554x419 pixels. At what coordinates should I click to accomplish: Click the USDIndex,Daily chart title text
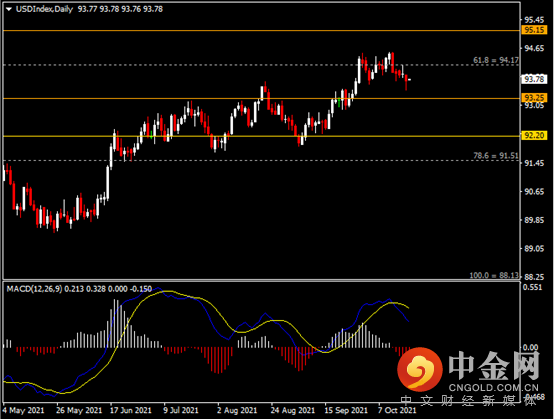pos(45,9)
